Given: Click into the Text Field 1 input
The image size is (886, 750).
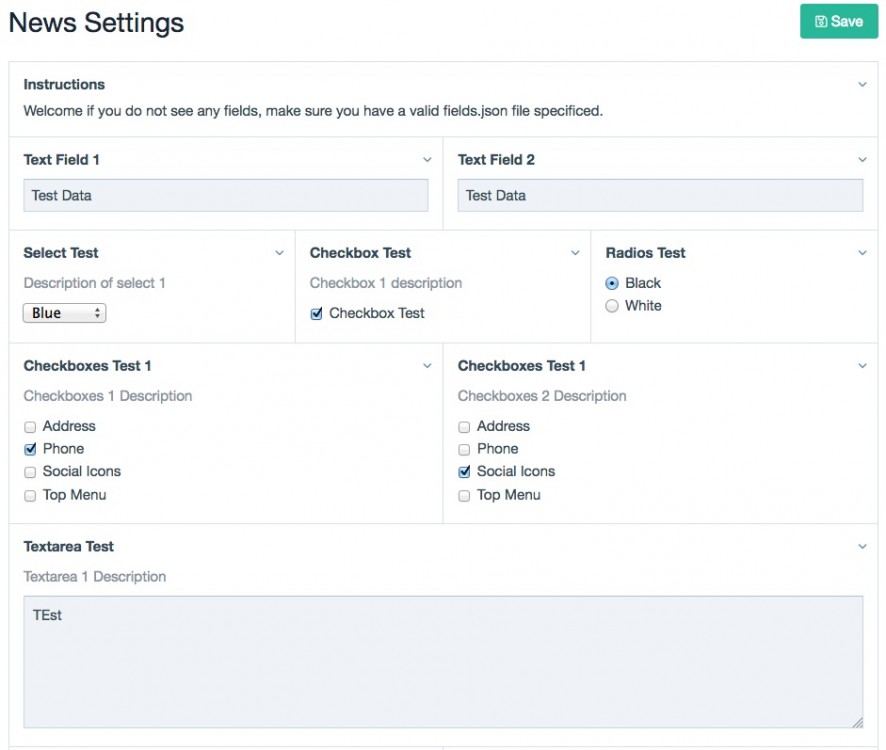Looking at the screenshot, I should pyautogui.click(x=226, y=195).
